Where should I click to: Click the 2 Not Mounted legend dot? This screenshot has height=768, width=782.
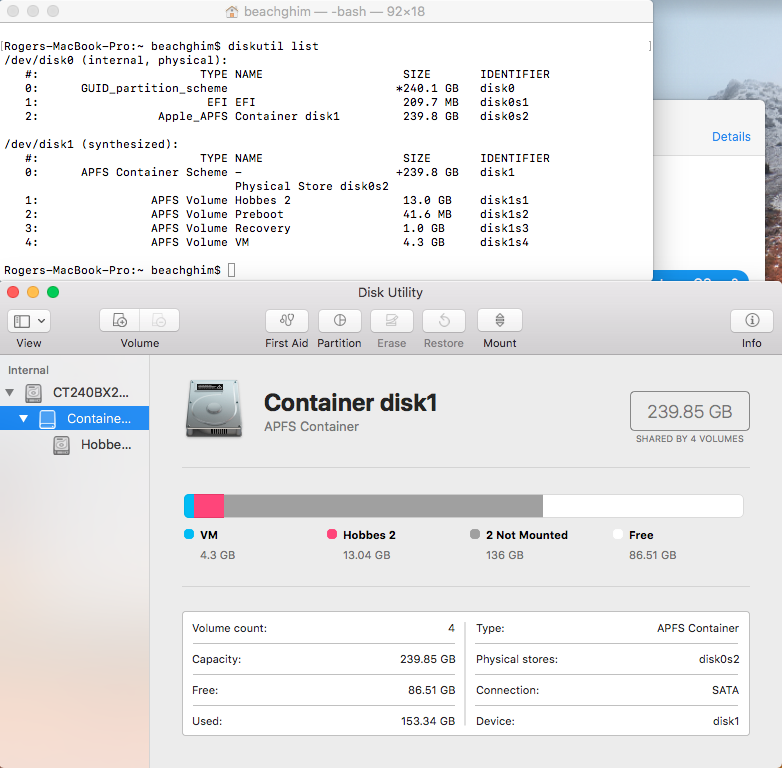click(475, 534)
